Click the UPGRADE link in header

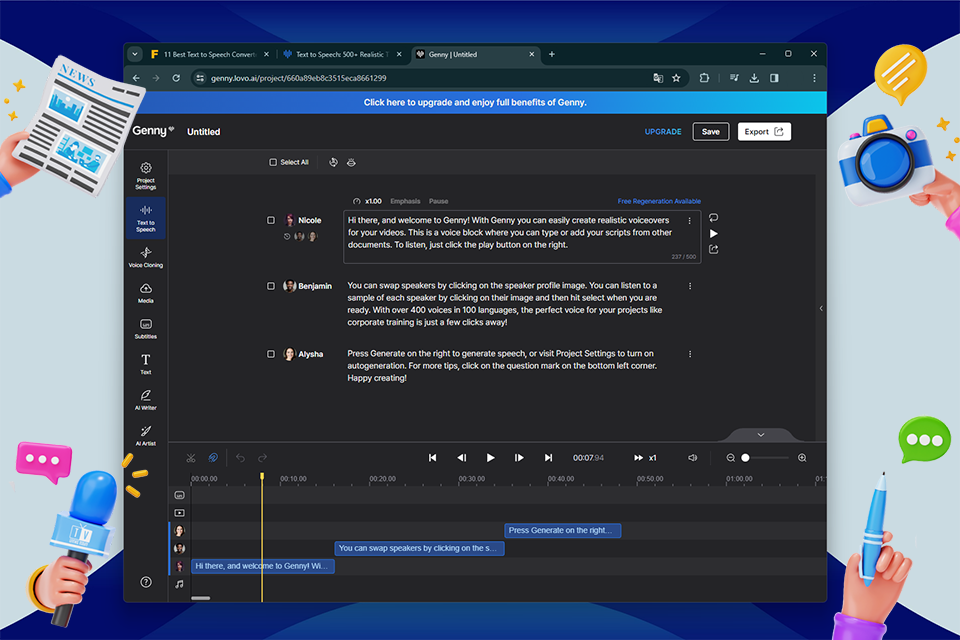(x=663, y=132)
